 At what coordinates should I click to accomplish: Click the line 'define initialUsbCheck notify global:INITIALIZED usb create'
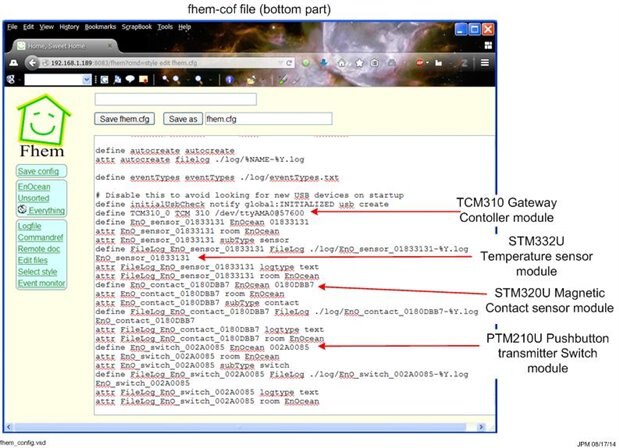242,204
